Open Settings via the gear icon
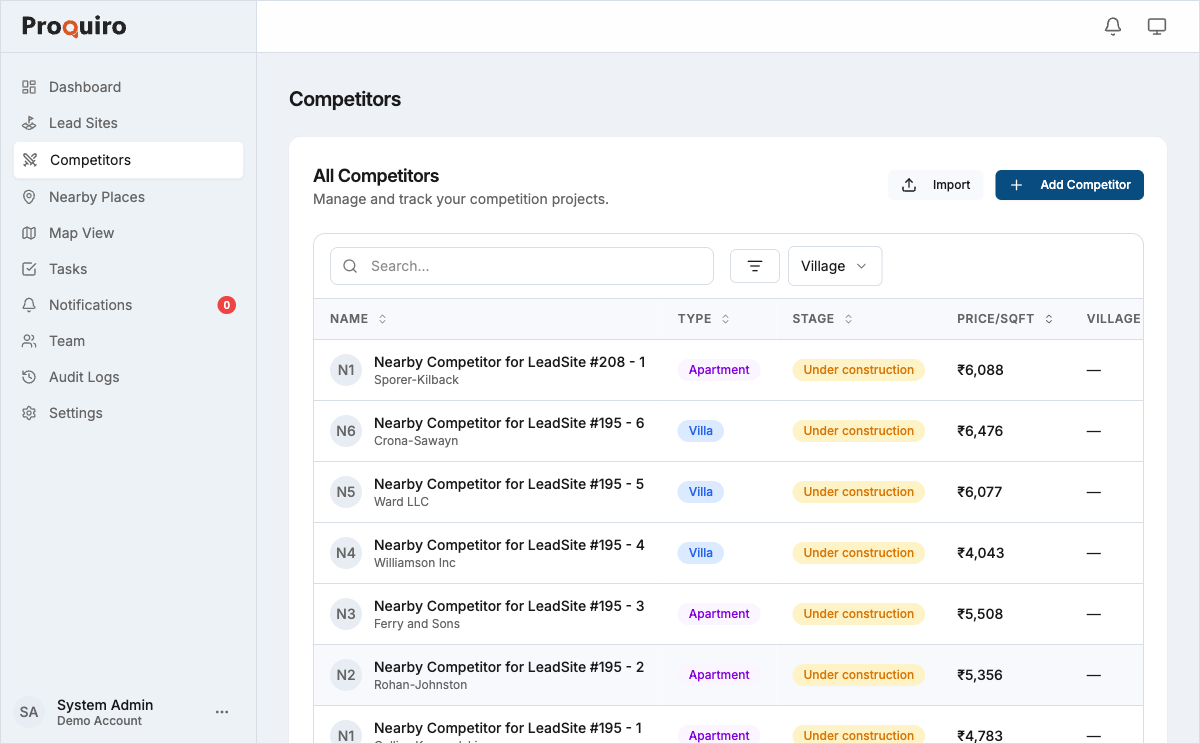 [29, 412]
